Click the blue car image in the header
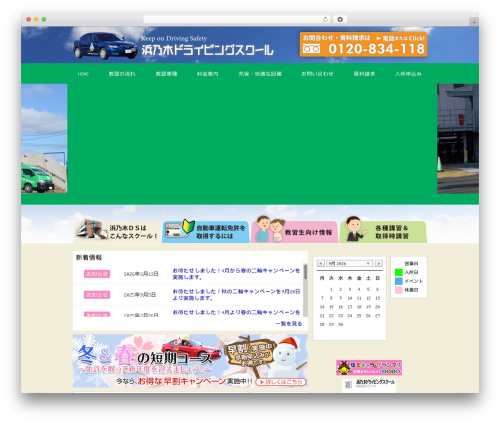The height and width of the screenshot is (423, 500). coord(105,46)
